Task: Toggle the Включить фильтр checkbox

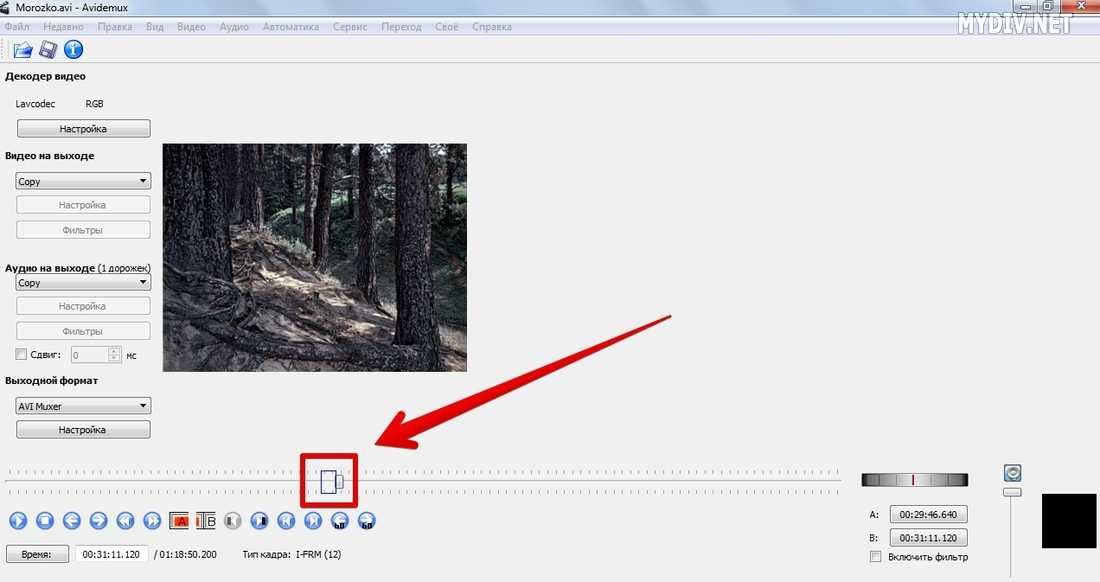Action: coord(876,557)
